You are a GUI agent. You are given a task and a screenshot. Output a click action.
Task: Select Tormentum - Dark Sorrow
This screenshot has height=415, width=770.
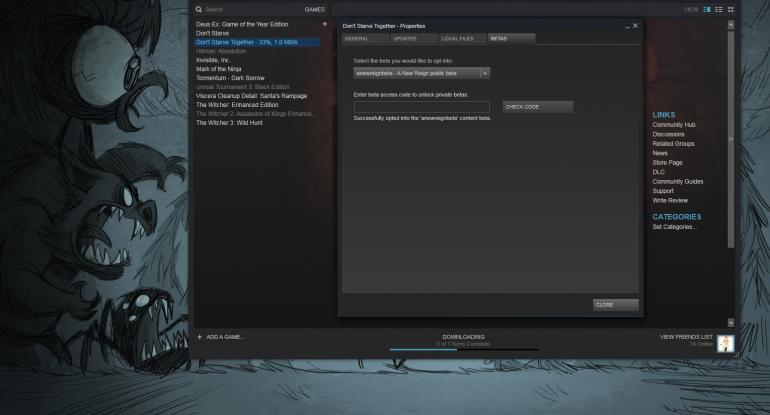(230, 78)
